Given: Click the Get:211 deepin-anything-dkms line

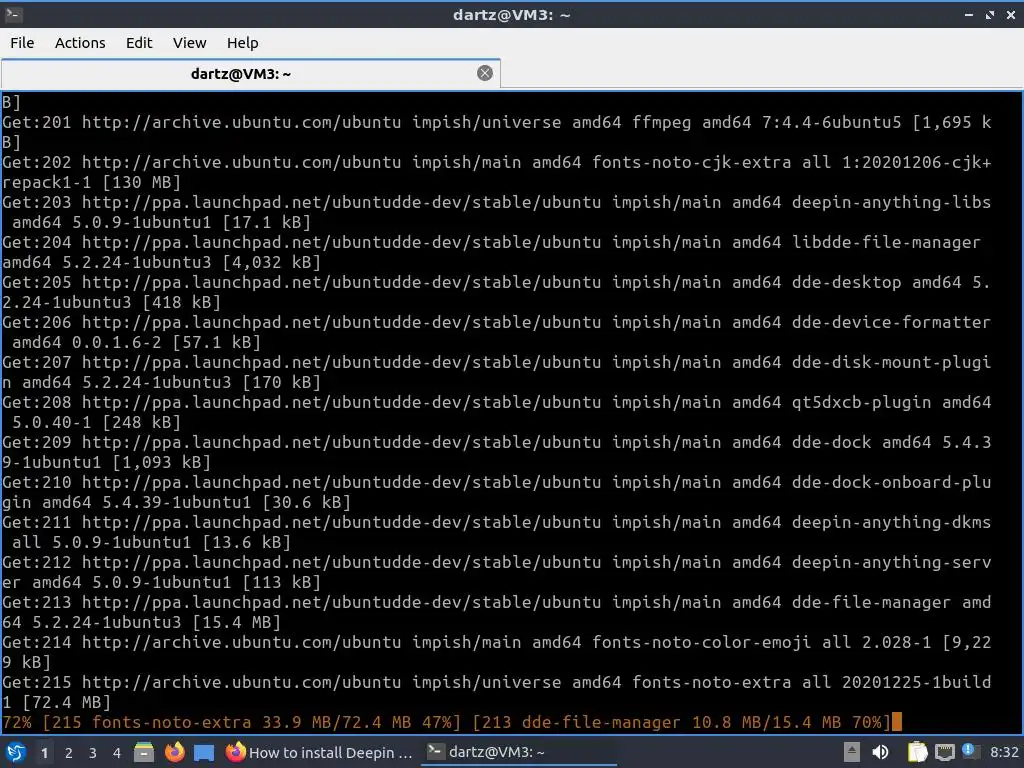Looking at the screenshot, I should (x=496, y=532).
